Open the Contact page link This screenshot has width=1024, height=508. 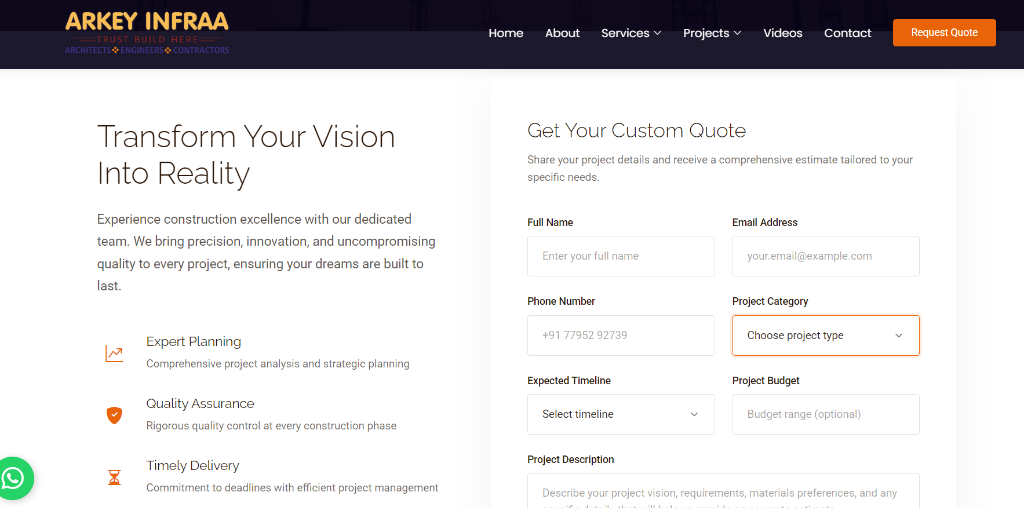(848, 33)
